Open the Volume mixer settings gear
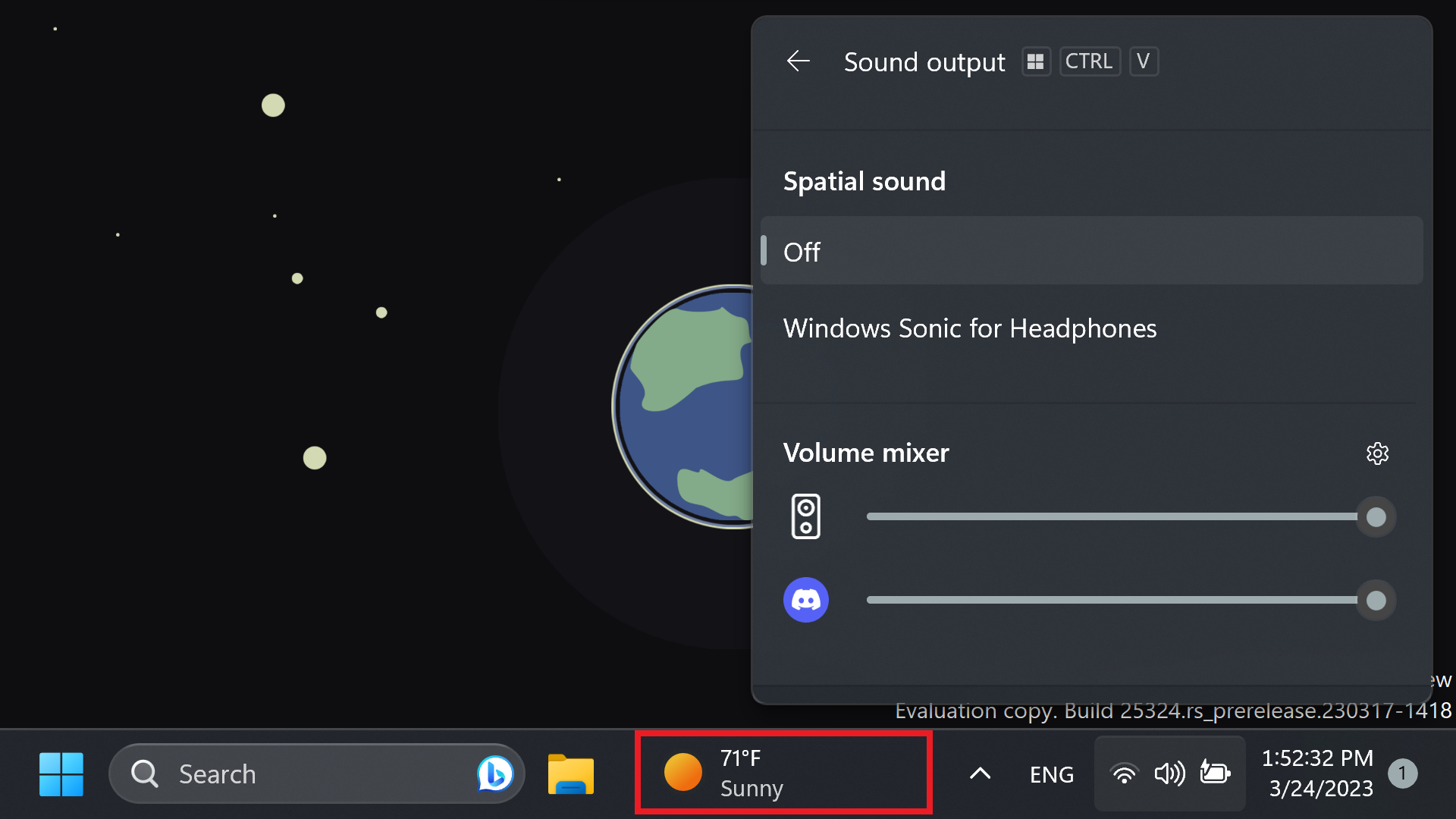 tap(1377, 453)
